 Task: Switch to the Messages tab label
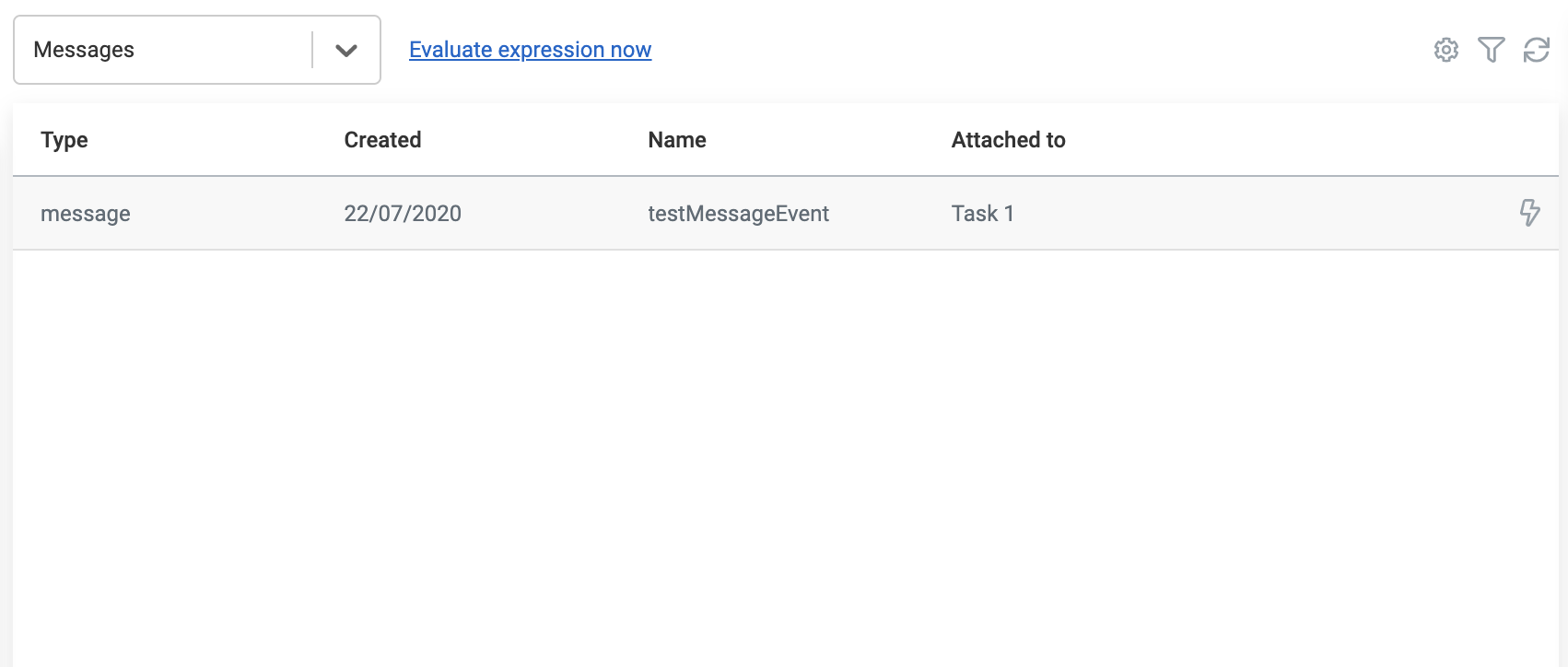point(83,50)
